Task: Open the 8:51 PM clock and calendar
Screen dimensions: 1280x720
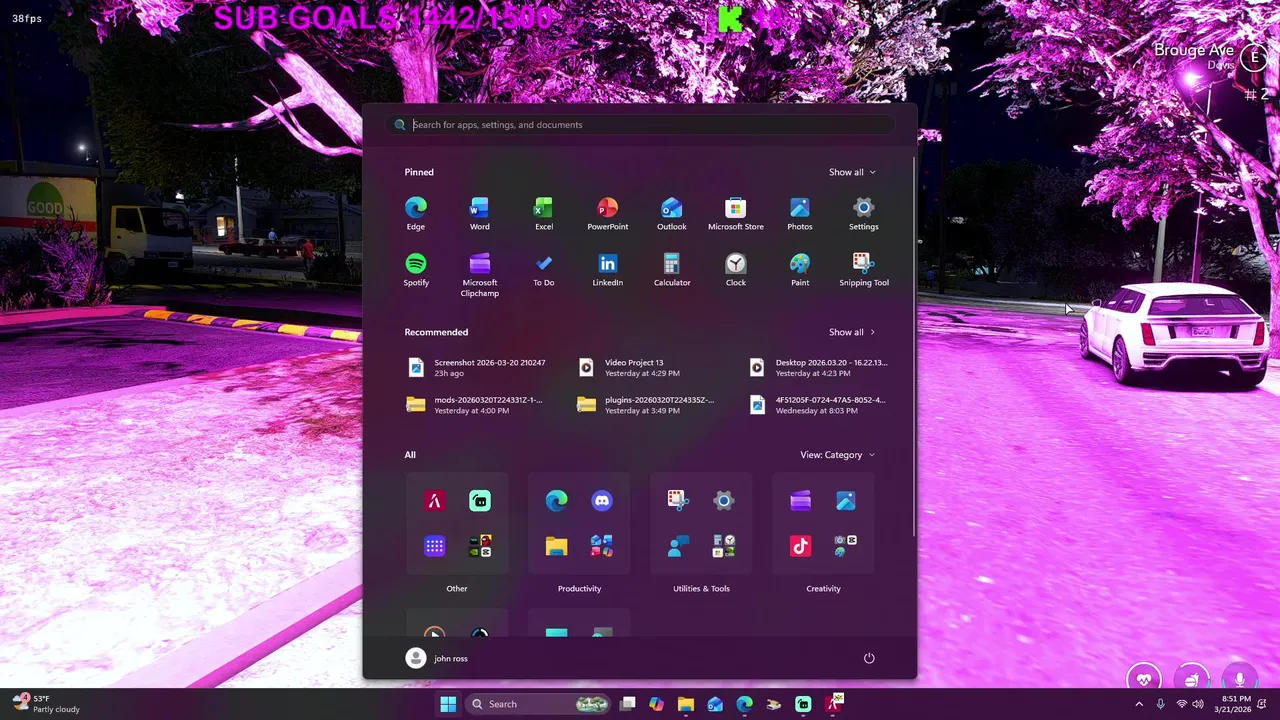Action: (1235, 704)
